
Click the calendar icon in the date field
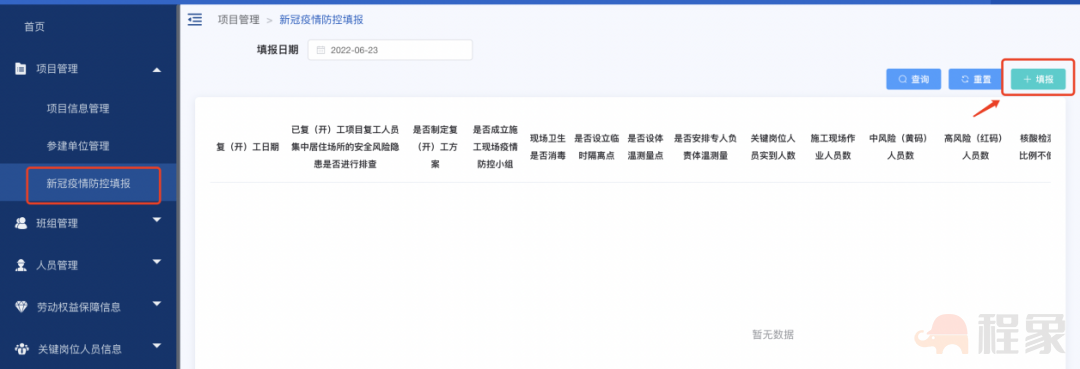click(x=321, y=50)
